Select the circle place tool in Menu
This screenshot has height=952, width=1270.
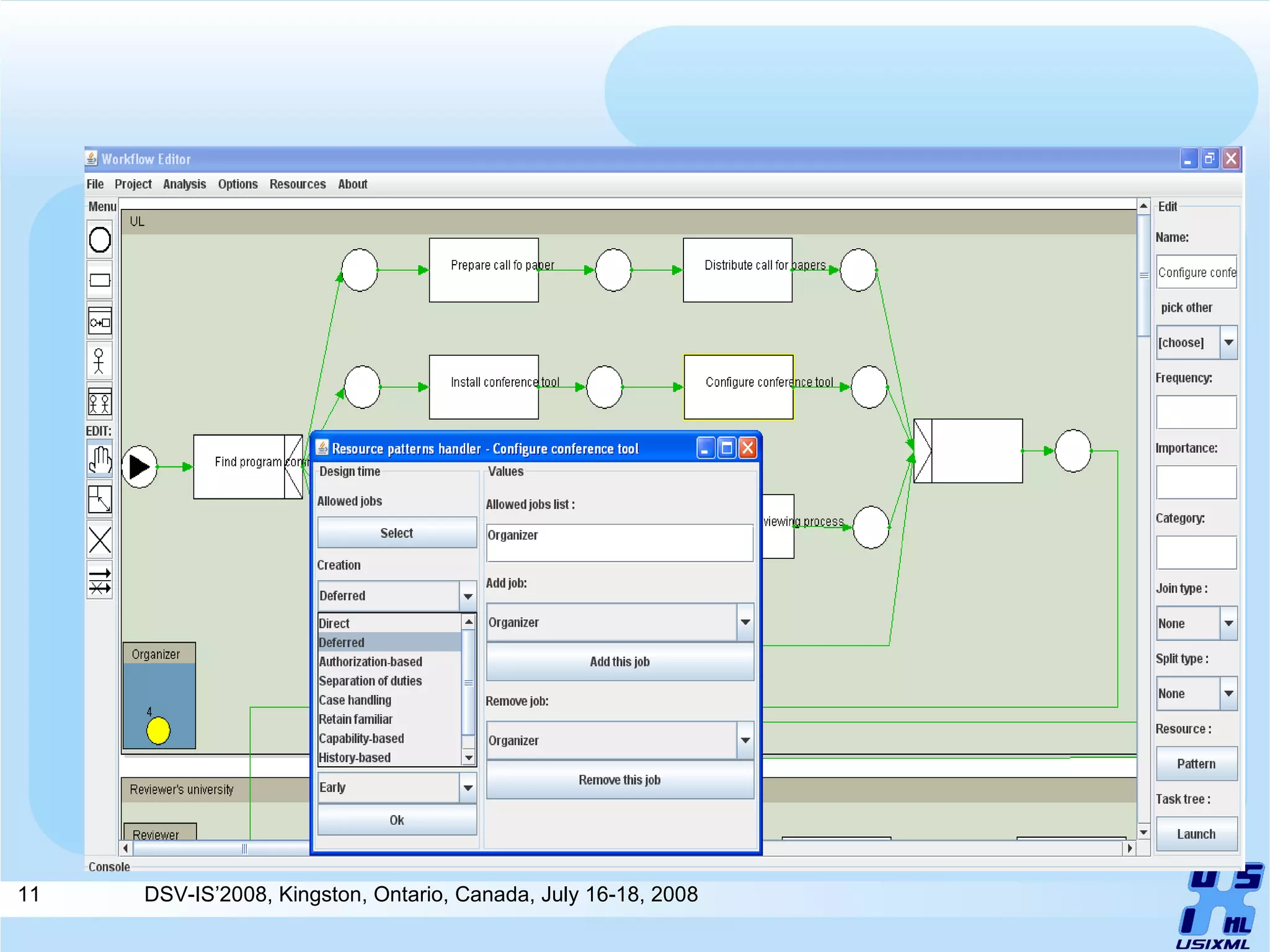[99, 240]
